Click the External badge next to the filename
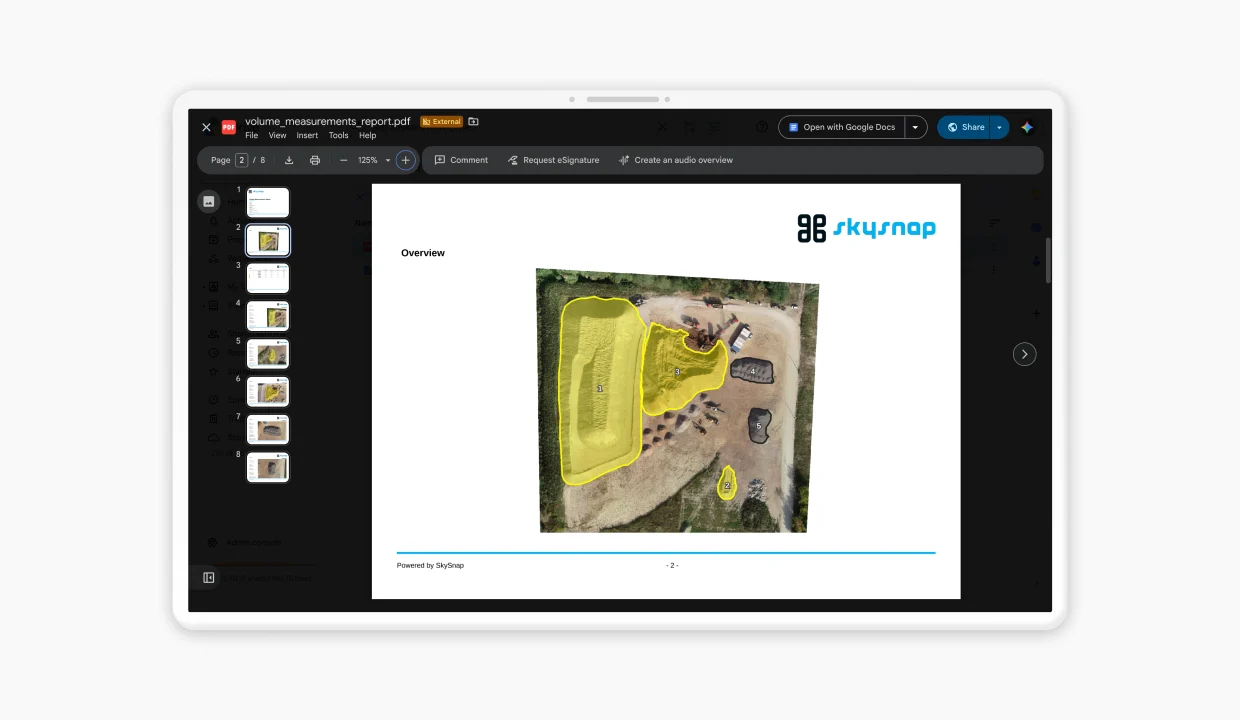This screenshot has width=1240, height=720. point(442,122)
